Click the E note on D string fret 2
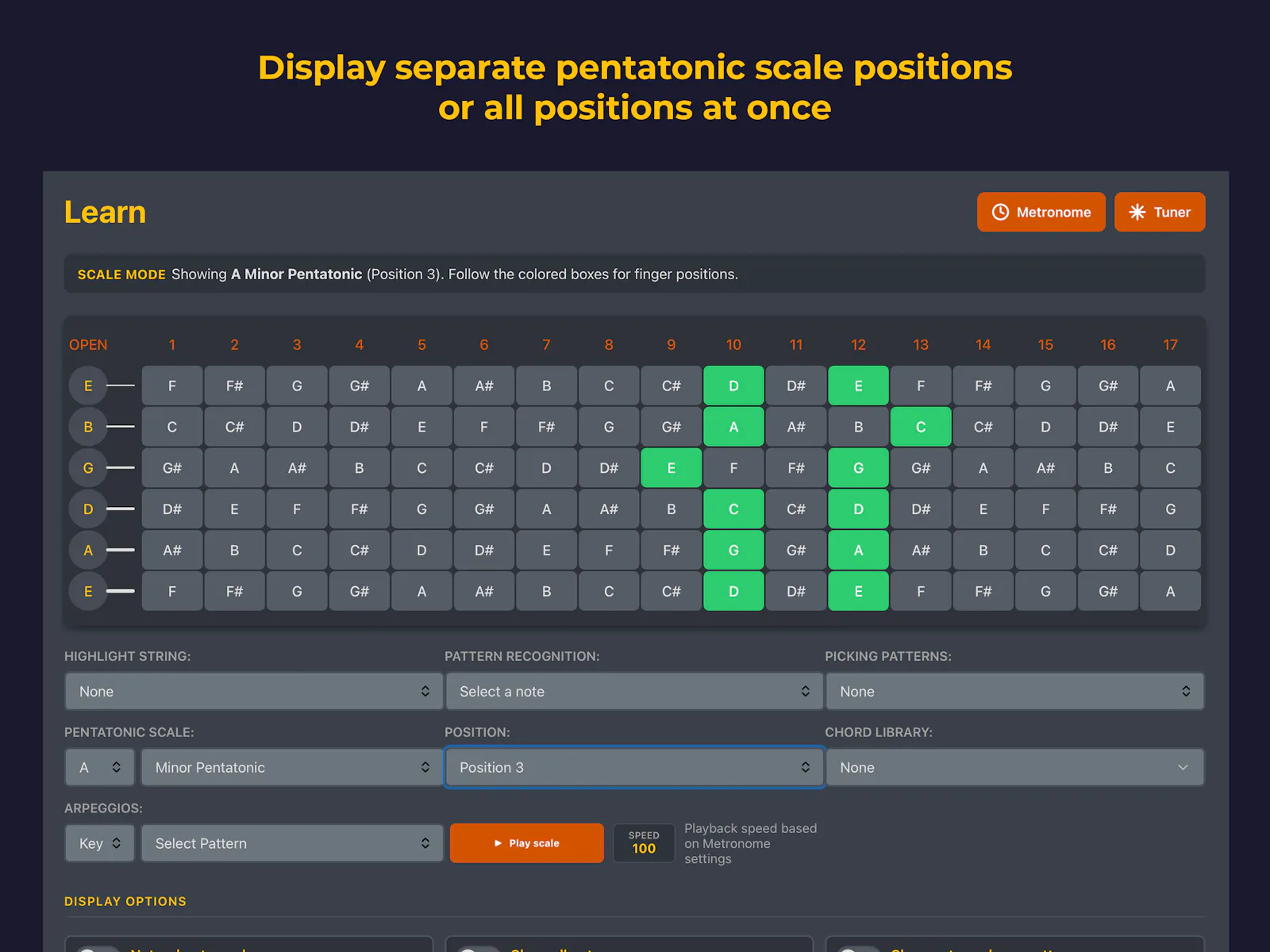 pos(234,509)
